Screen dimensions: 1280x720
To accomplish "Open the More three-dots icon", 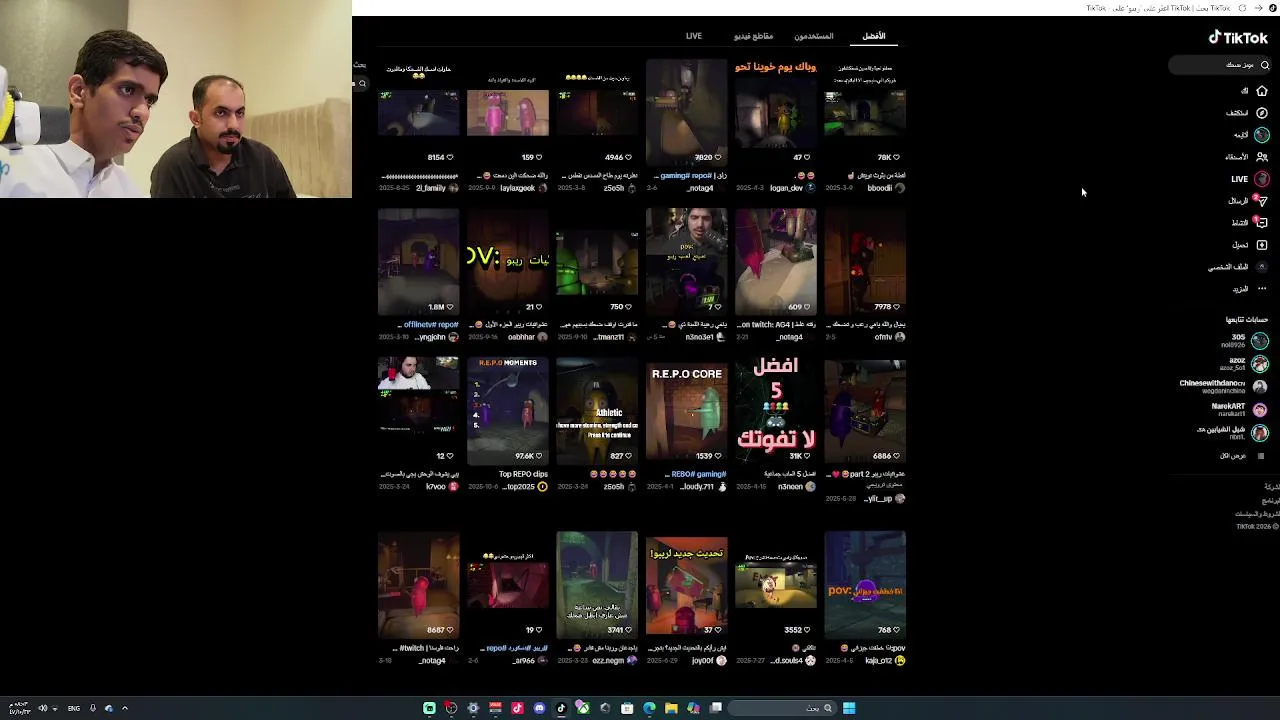I will click(x=1262, y=289).
